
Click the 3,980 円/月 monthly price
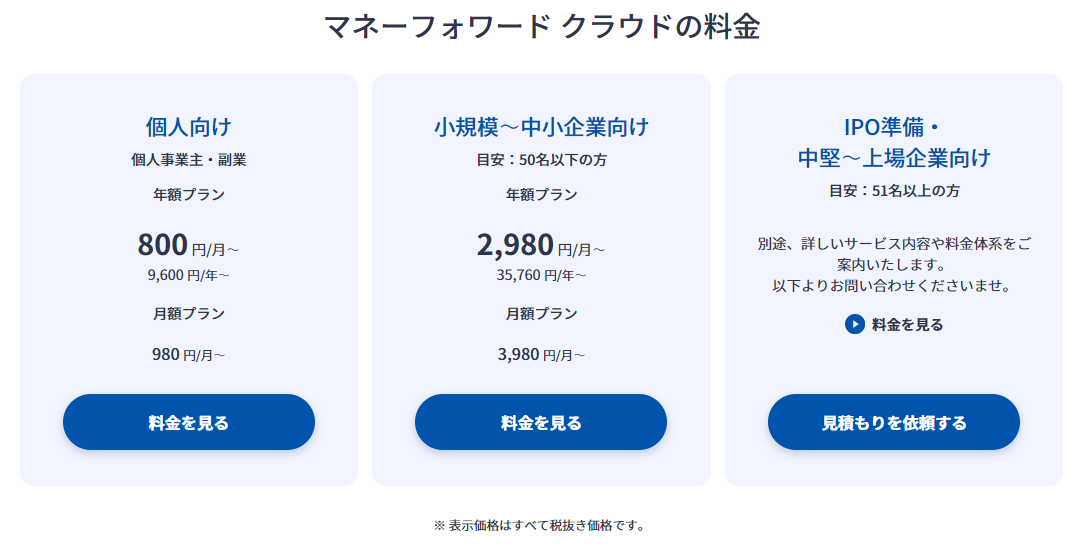click(541, 354)
